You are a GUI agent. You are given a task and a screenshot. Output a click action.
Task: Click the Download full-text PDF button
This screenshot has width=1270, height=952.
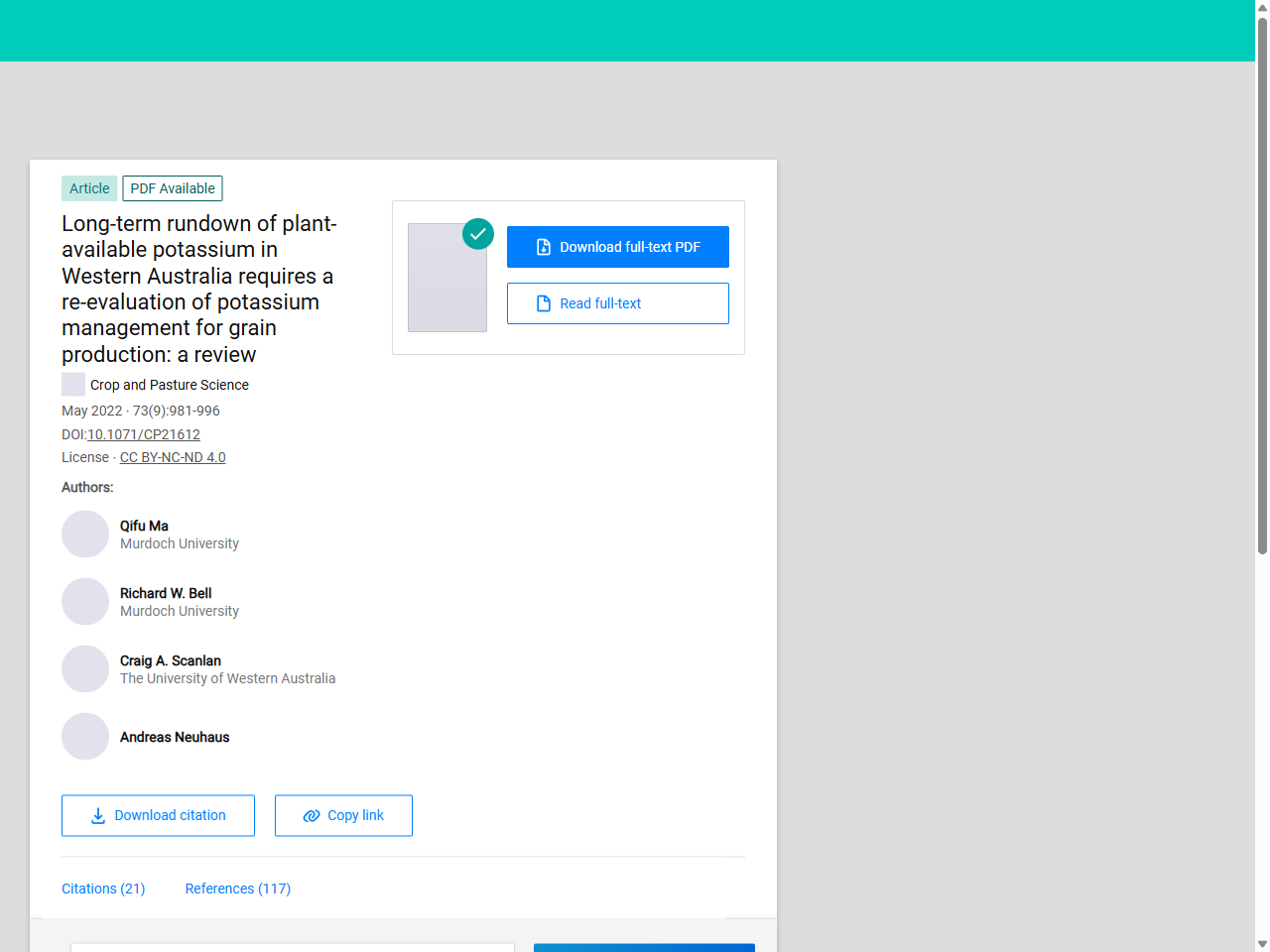617,246
